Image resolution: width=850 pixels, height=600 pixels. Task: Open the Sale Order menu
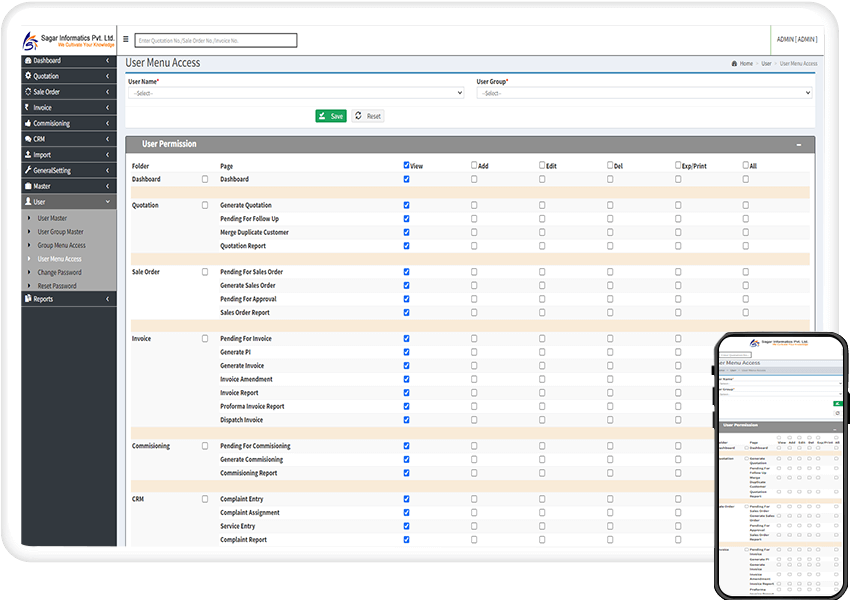69,92
